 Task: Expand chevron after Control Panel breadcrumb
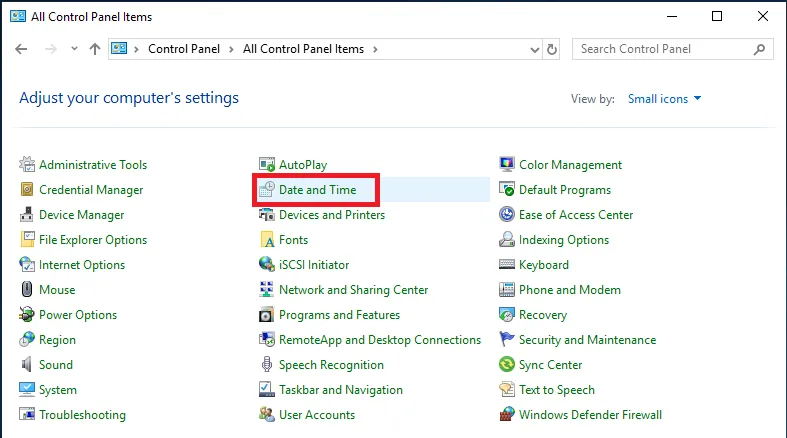click(x=231, y=49)
